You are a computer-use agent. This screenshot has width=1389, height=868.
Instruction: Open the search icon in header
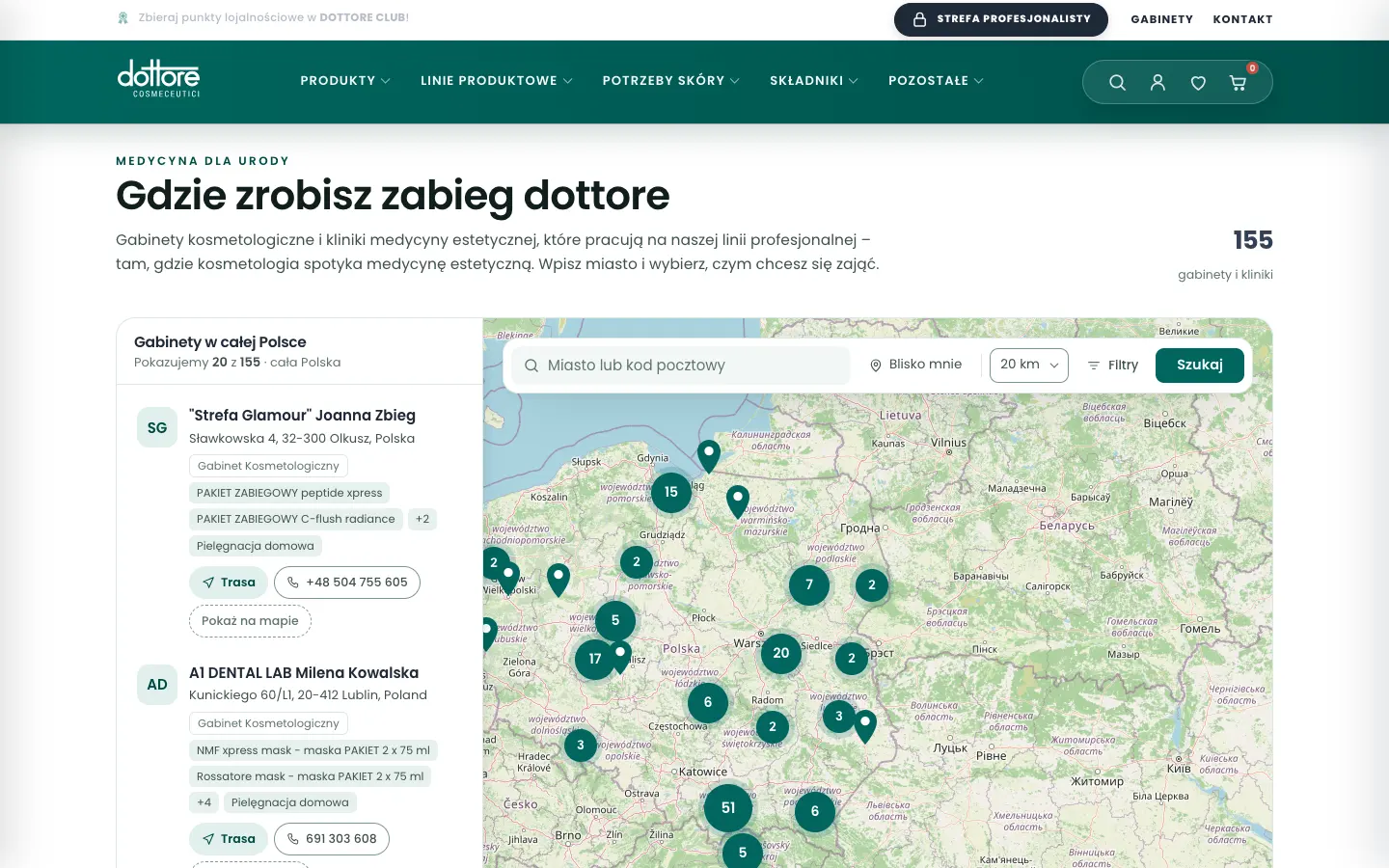(x=1117, y=83)
